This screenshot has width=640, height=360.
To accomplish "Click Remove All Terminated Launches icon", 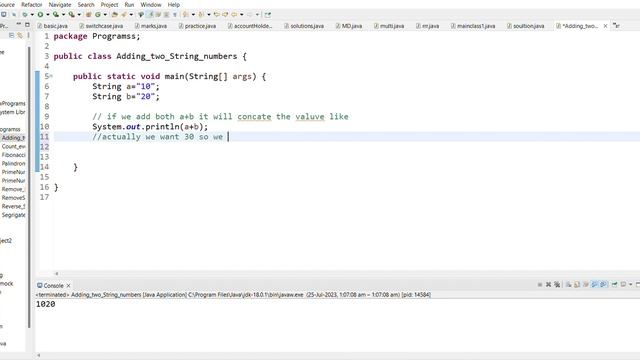I will coord(557,284).
